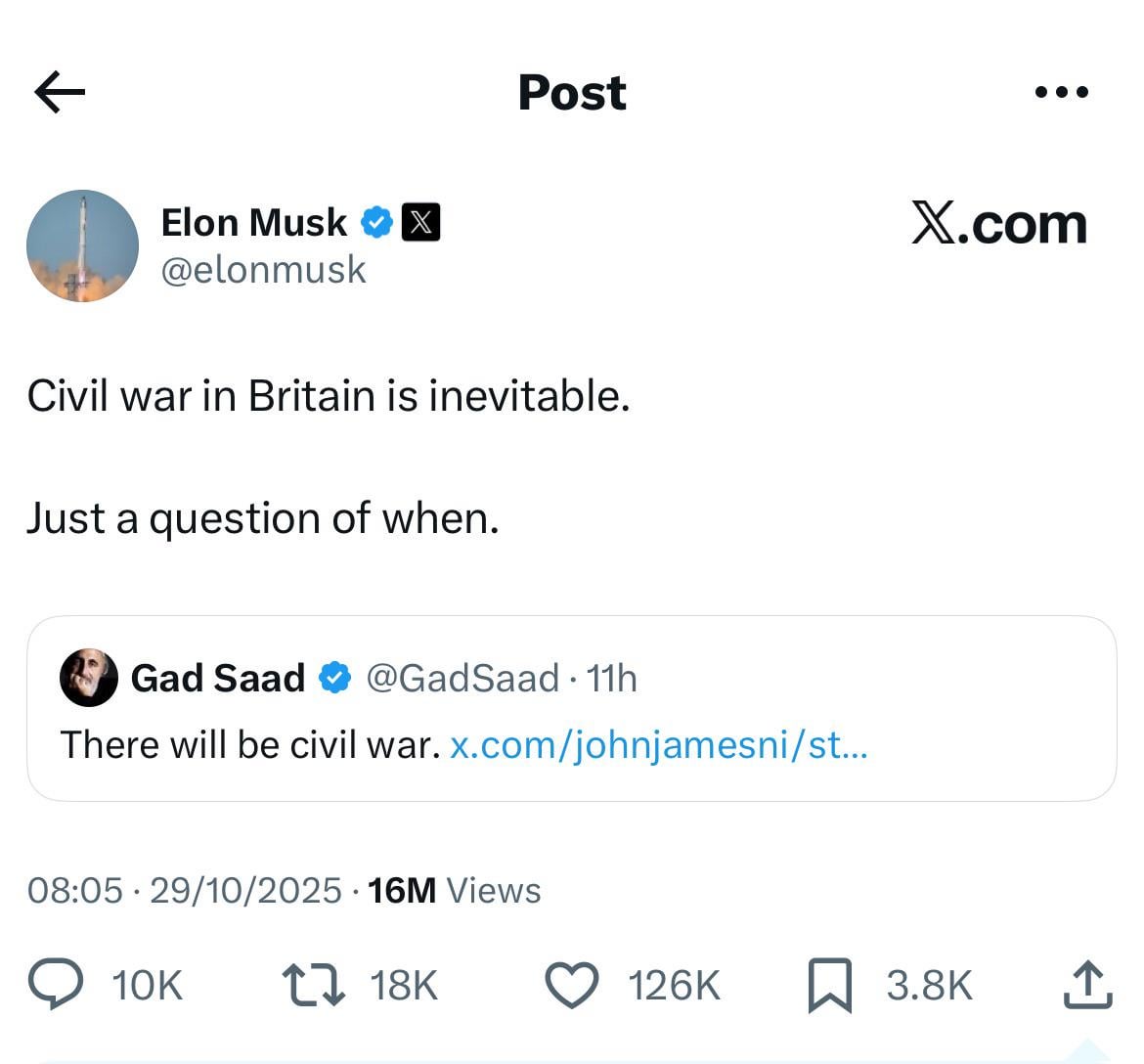Tap the X affiliation badge icon
The height and width of the screenshot is (1064, 1144).
tap(420, 222)
